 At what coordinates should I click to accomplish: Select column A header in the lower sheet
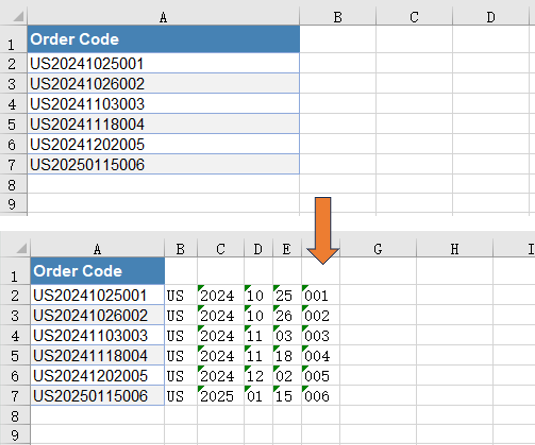tap(97, 249)
